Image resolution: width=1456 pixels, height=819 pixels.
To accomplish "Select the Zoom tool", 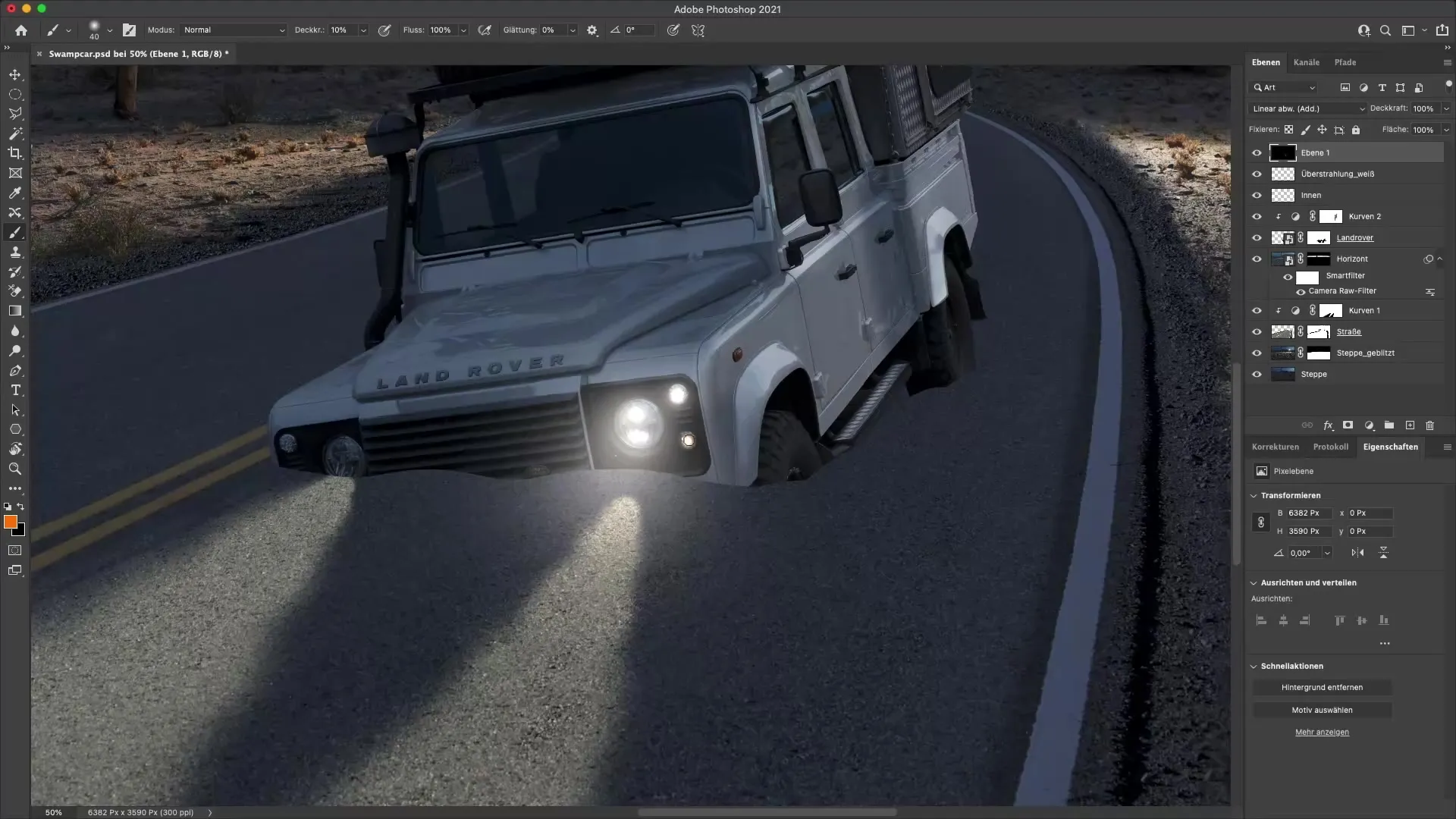I will 15,469.
